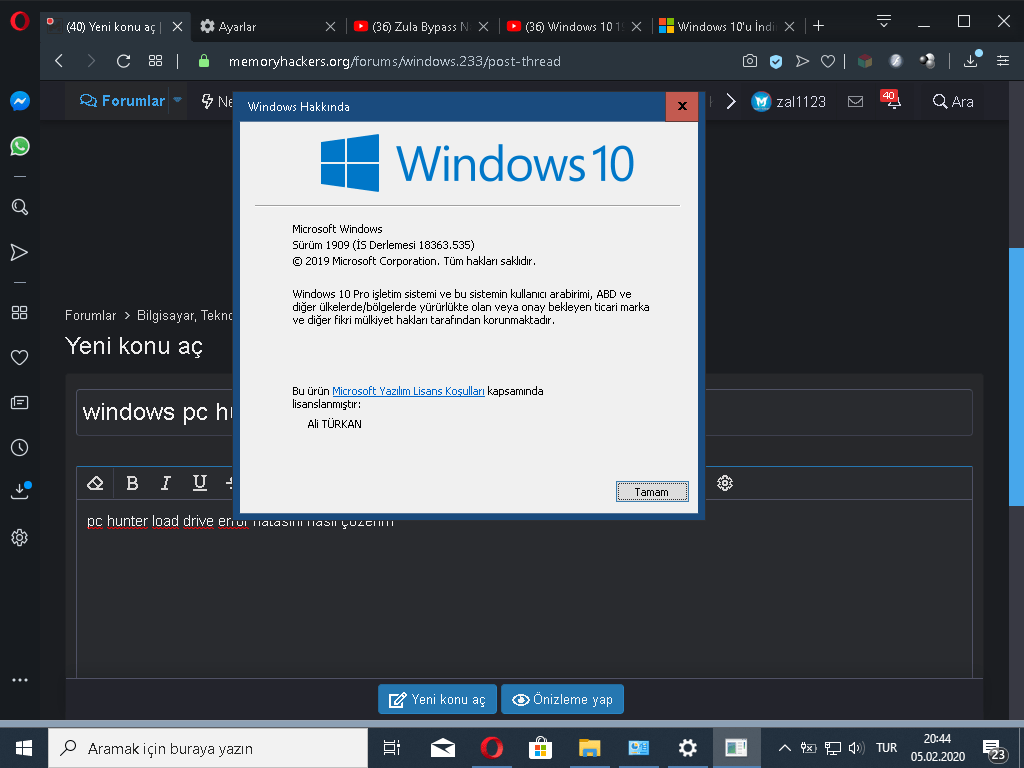1024x768 pixels.
Task: Open the tab list menu in the title bar
Action: click(x=884, y=22)
